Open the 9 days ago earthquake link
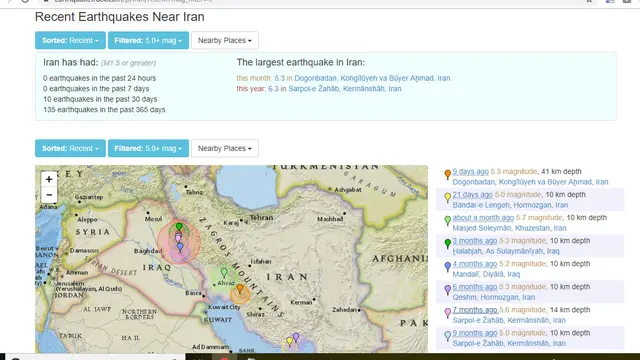 (x=470, y=171)
